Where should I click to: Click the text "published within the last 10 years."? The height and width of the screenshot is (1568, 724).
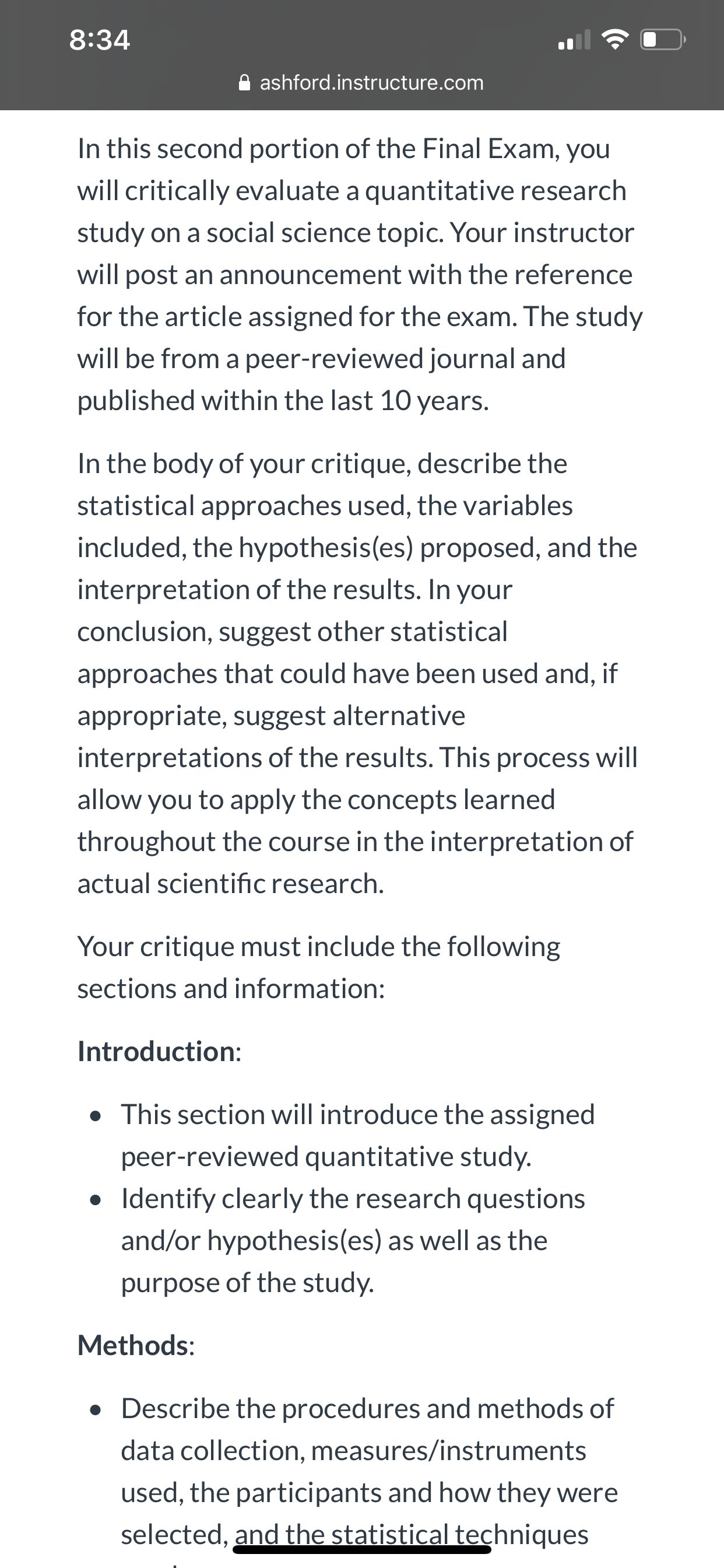tap(283, 401)
